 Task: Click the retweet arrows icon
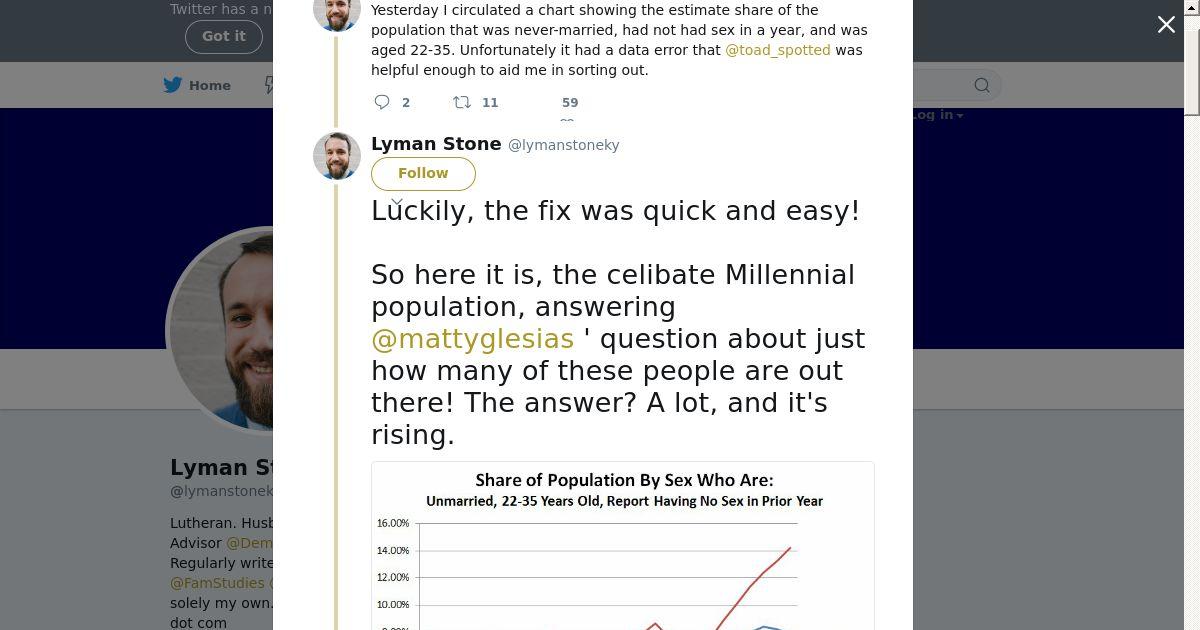coord(462,102)
